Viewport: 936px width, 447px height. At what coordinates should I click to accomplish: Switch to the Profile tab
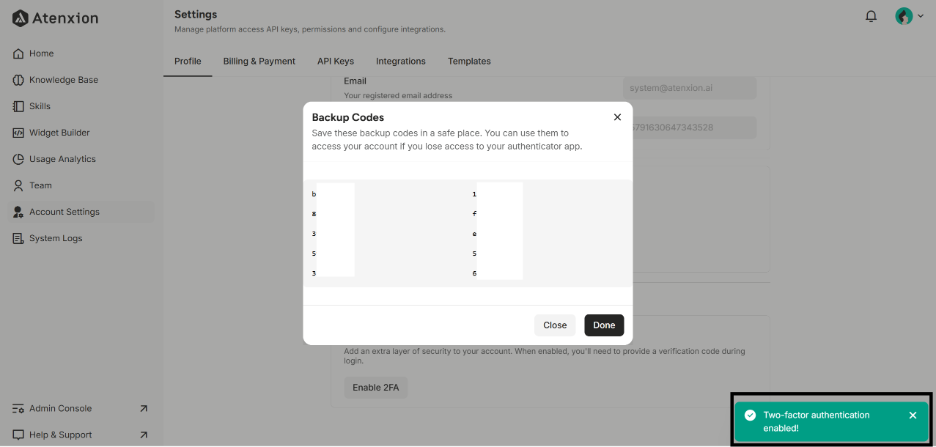tap(187, 61)
